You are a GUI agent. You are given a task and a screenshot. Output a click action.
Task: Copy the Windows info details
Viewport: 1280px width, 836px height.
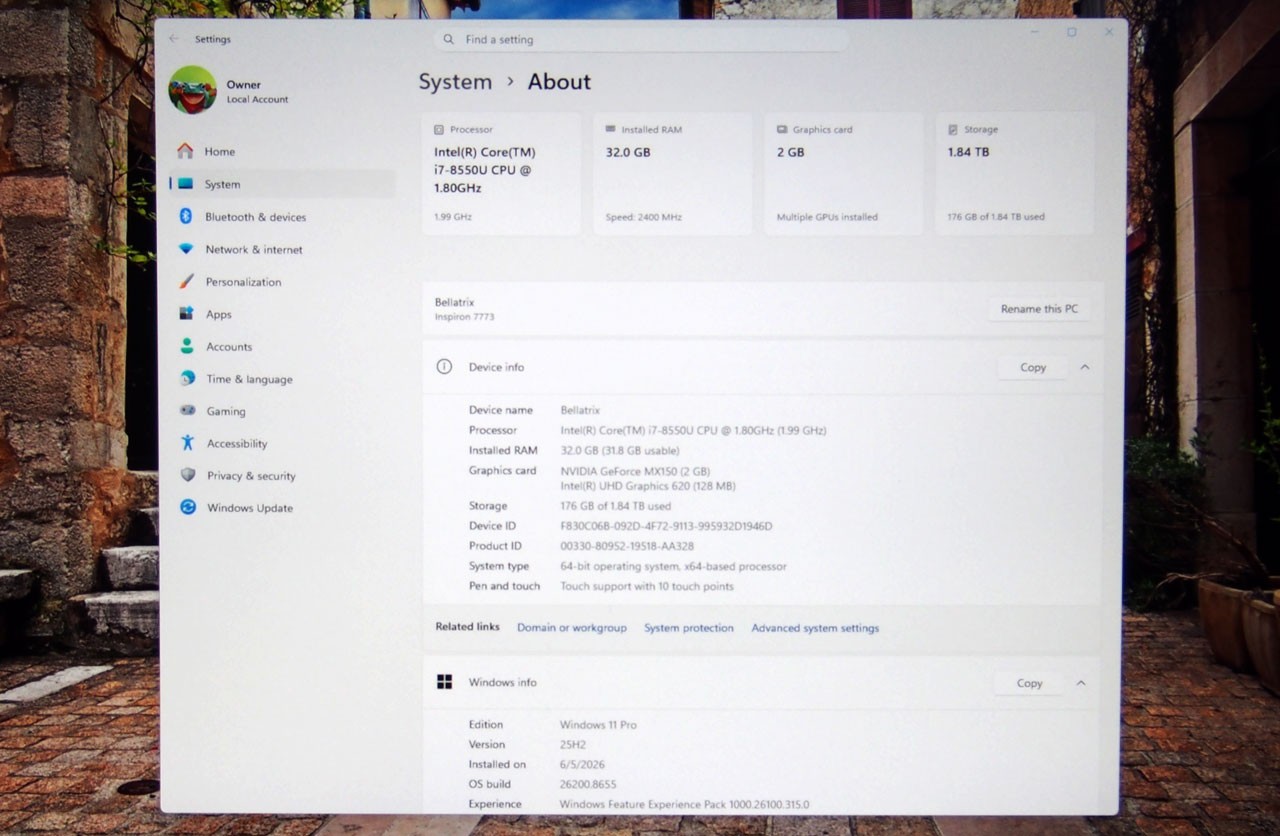[x=1029, y=683]
